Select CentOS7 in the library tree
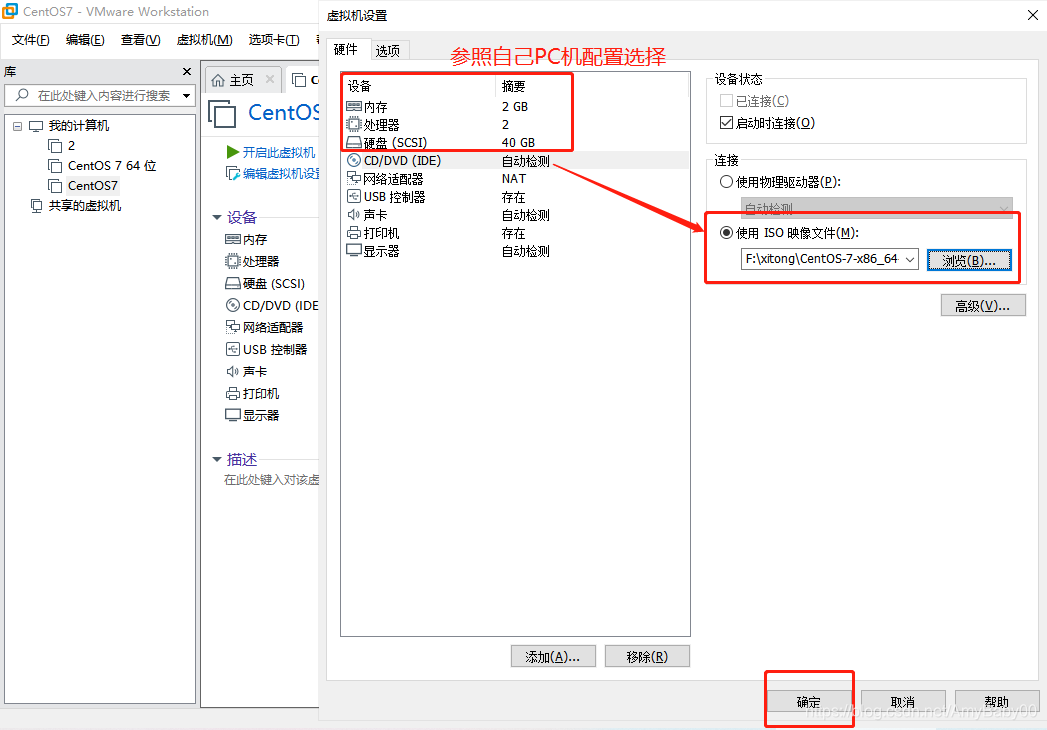The image size is (1047, 730). (92, 186)
